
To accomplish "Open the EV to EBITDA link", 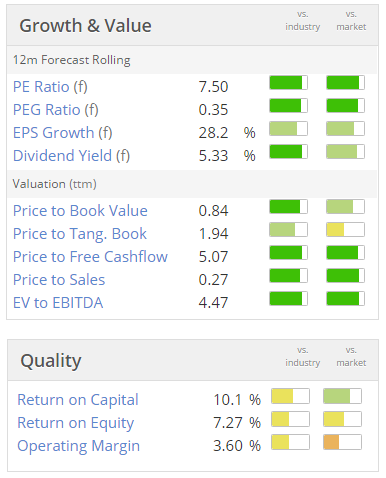I will 58,303.
